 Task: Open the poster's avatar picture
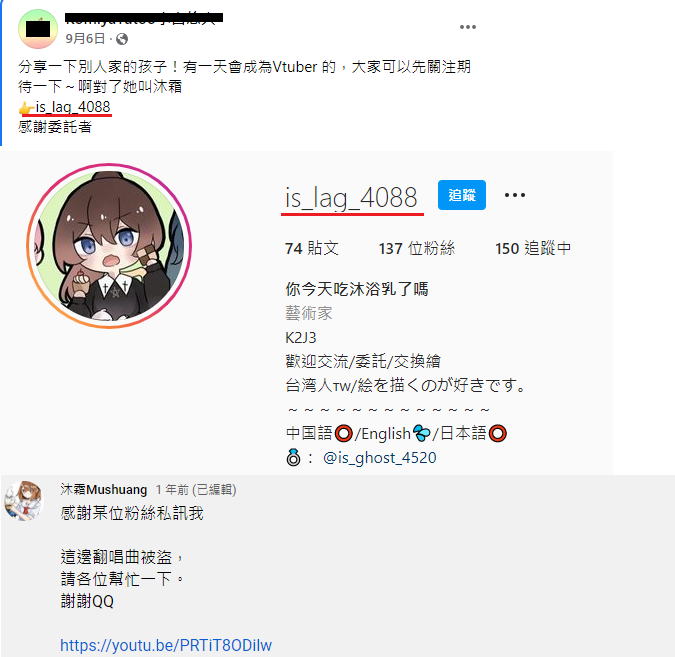(38, 29)
